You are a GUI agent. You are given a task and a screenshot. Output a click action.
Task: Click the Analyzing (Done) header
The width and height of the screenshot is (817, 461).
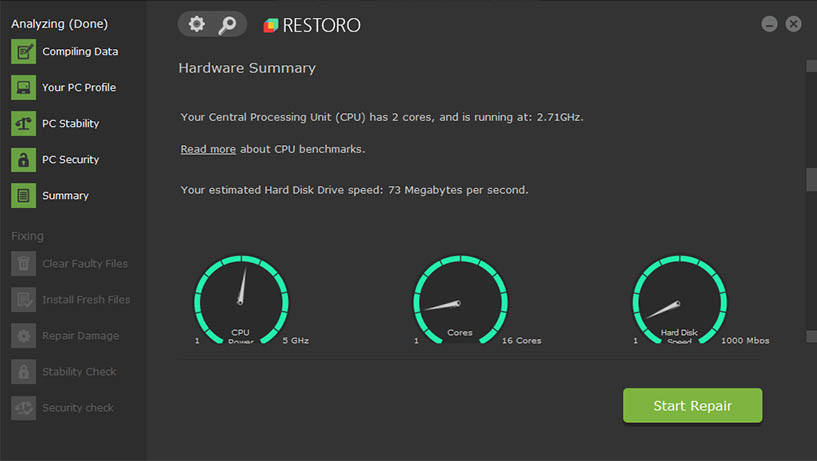59,24
